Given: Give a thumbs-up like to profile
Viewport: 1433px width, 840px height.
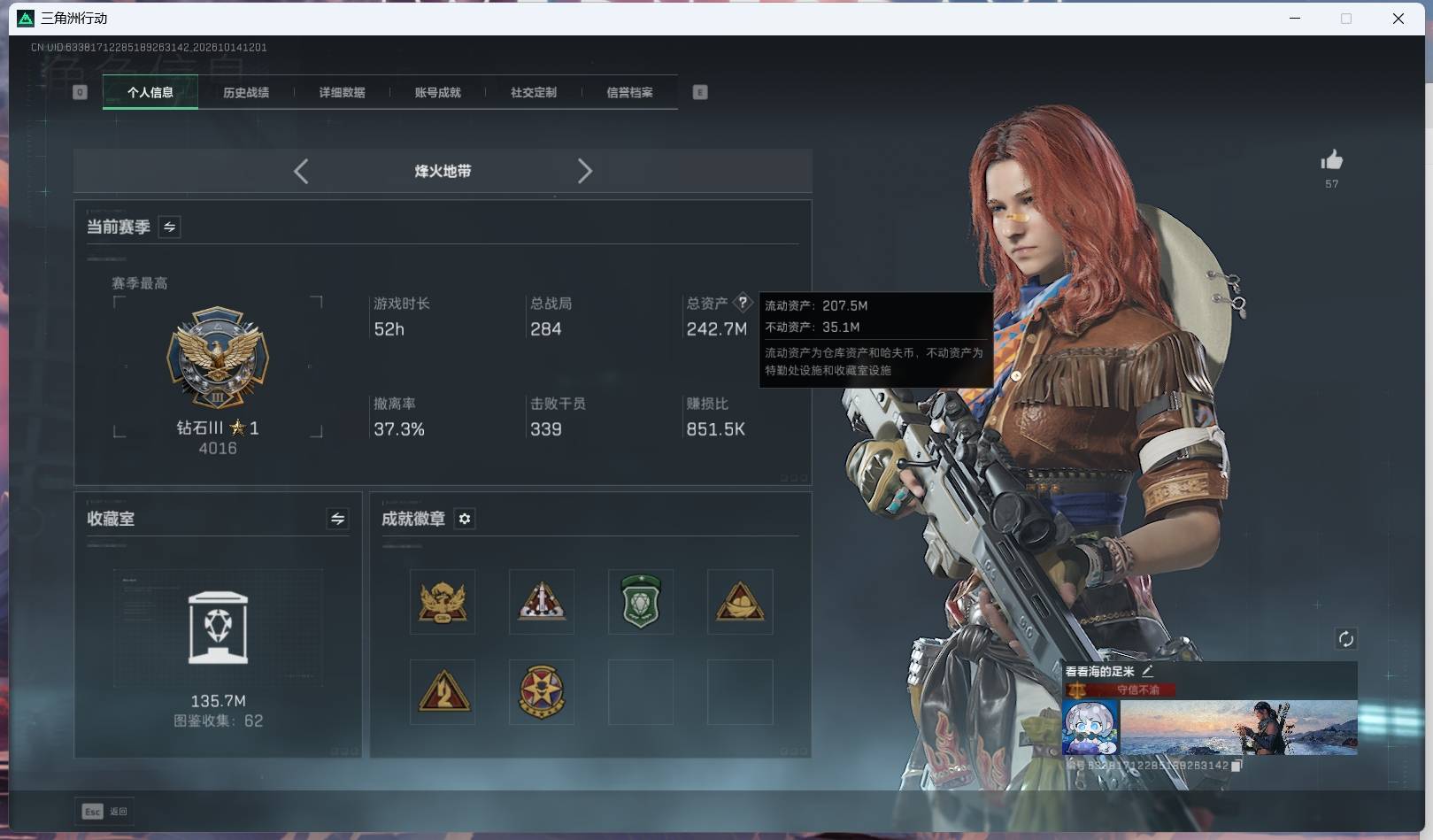Looking at the screenshot, I should pos(1332,160).
